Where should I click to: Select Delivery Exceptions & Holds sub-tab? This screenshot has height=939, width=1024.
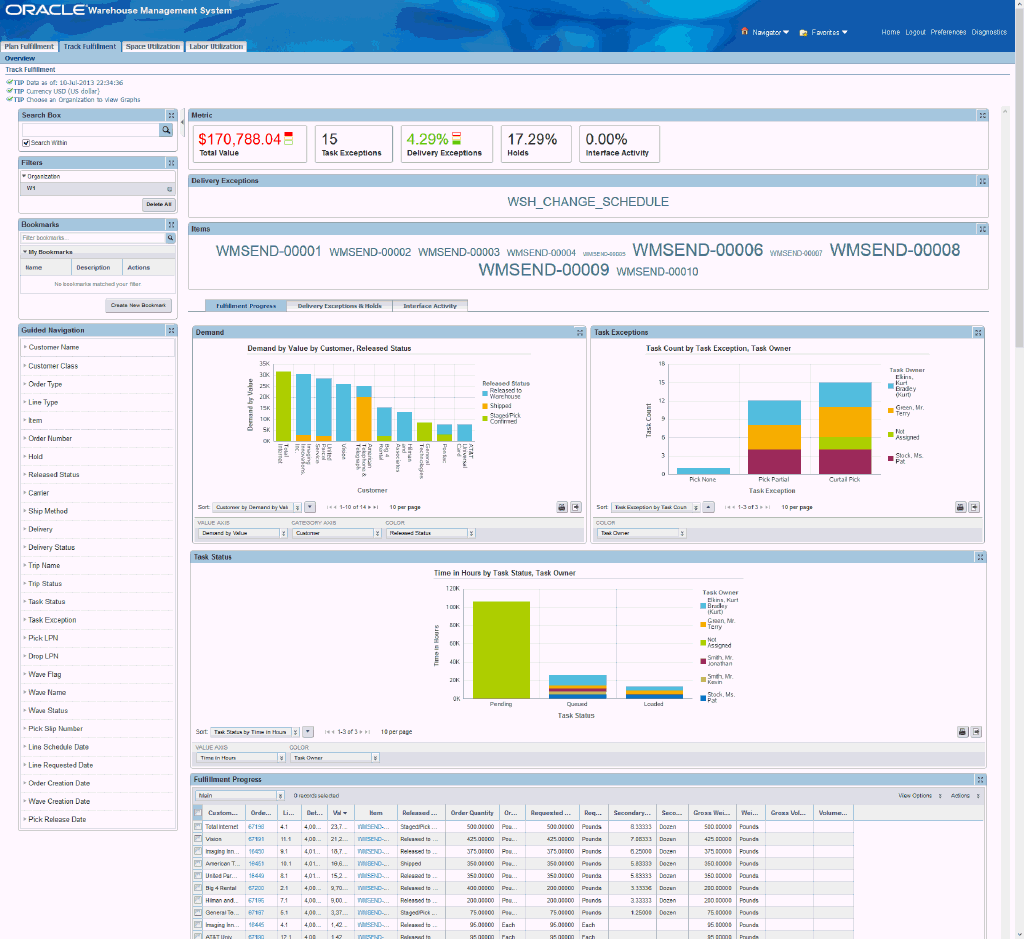pyautogui.click(x=340, y=306)
